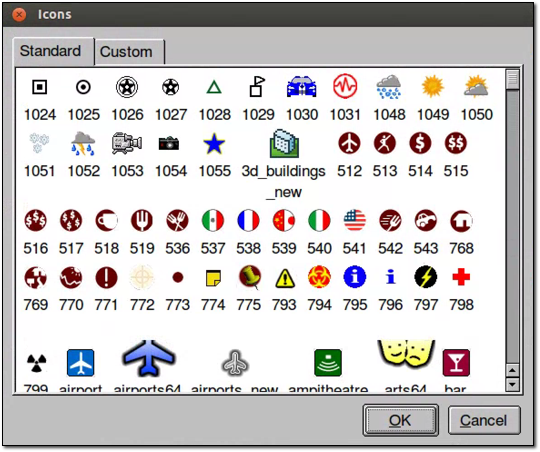This screenshot has width=540, height=452.
Task: Pick the radiation symbol icon 799
Action: point(36,363)
